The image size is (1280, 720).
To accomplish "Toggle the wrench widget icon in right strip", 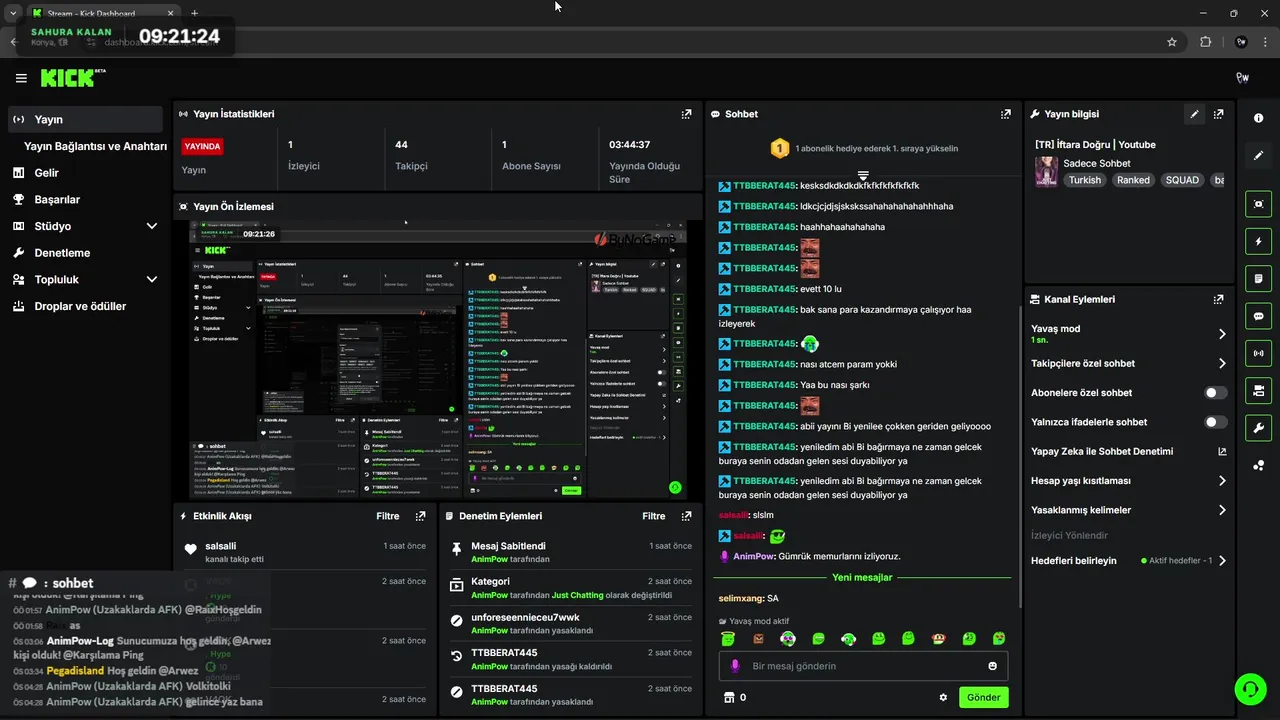I will pos(1258,428).
